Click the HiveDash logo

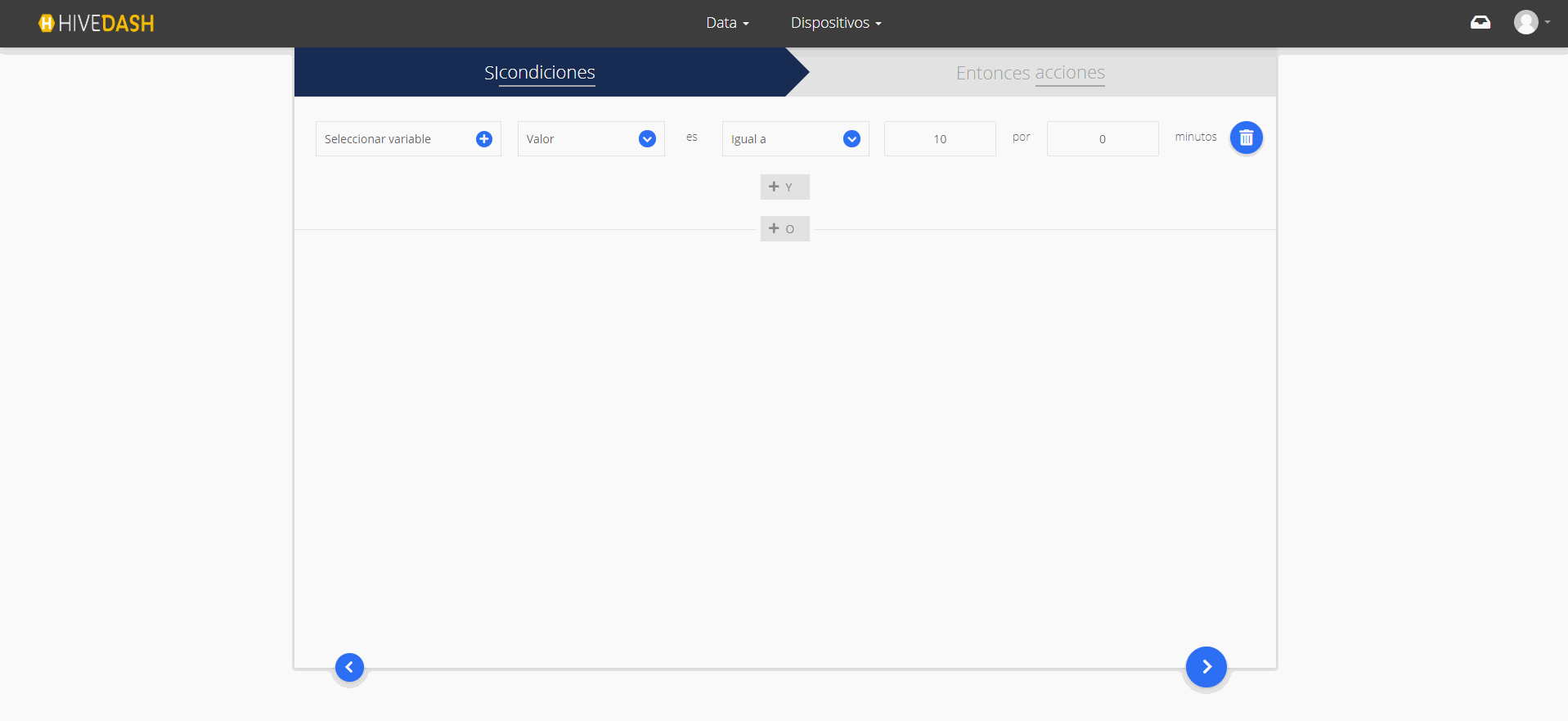point(97,23)
